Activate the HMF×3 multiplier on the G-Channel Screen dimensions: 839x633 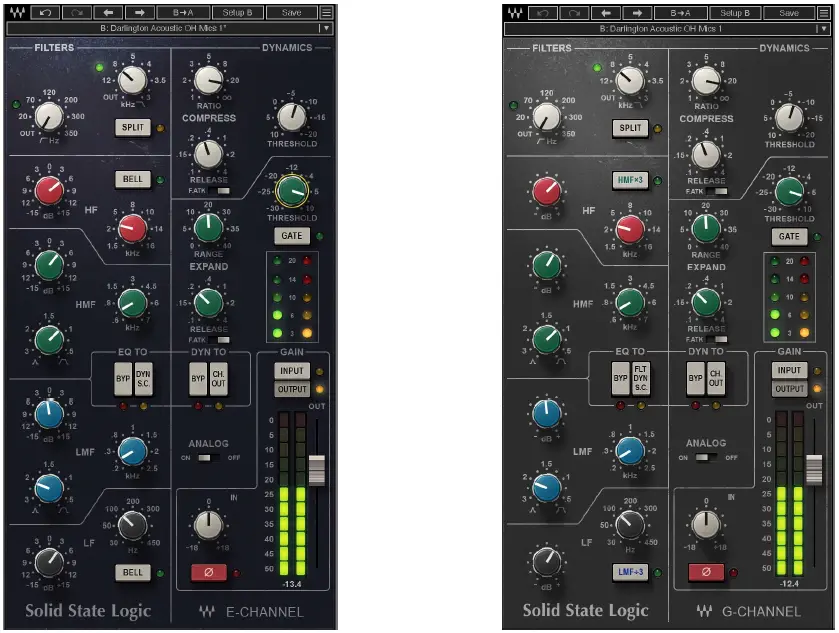pos(631,181)
